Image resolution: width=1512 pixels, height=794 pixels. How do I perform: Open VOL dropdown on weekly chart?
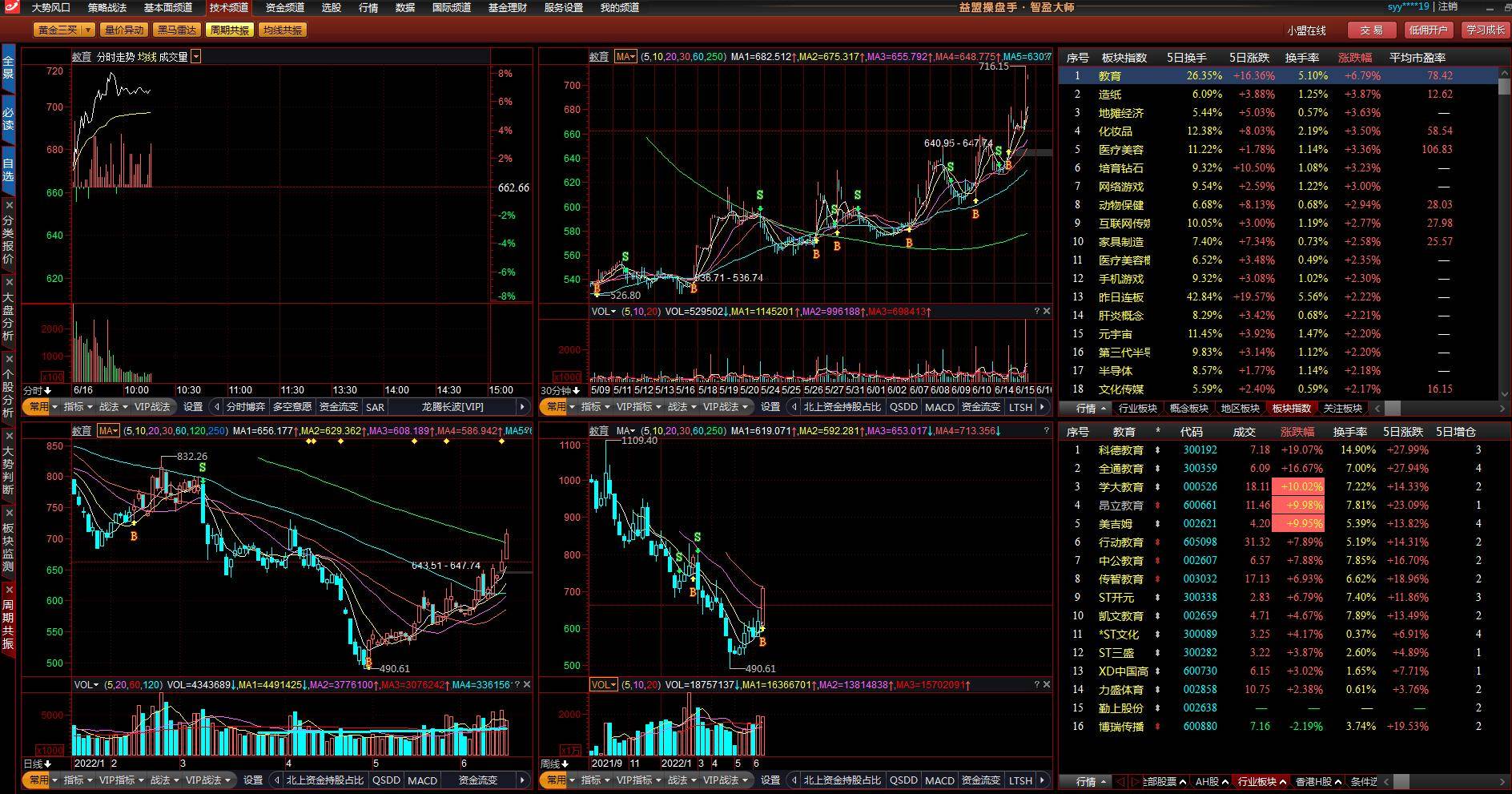tap(604, 685)
